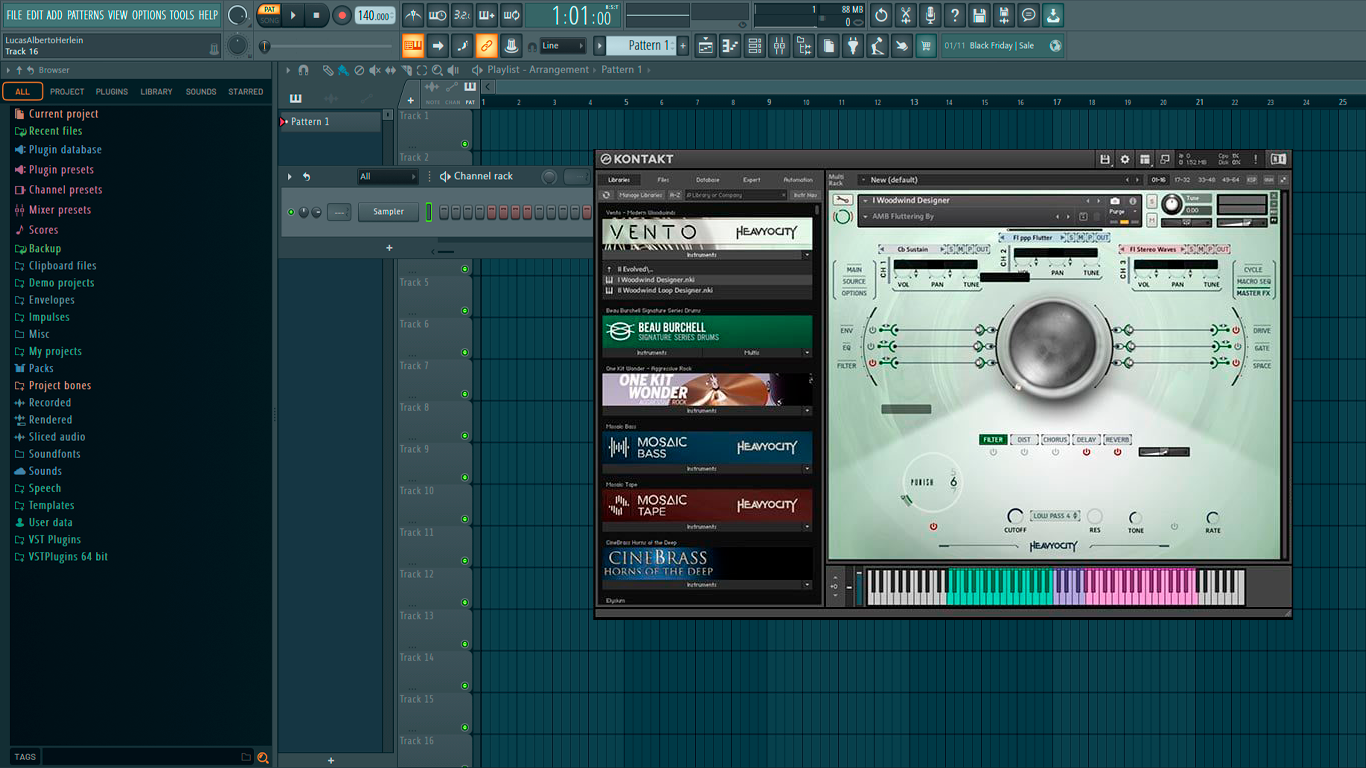
Task: Open the channel rack view icon
Action: (x=755, y=45)
